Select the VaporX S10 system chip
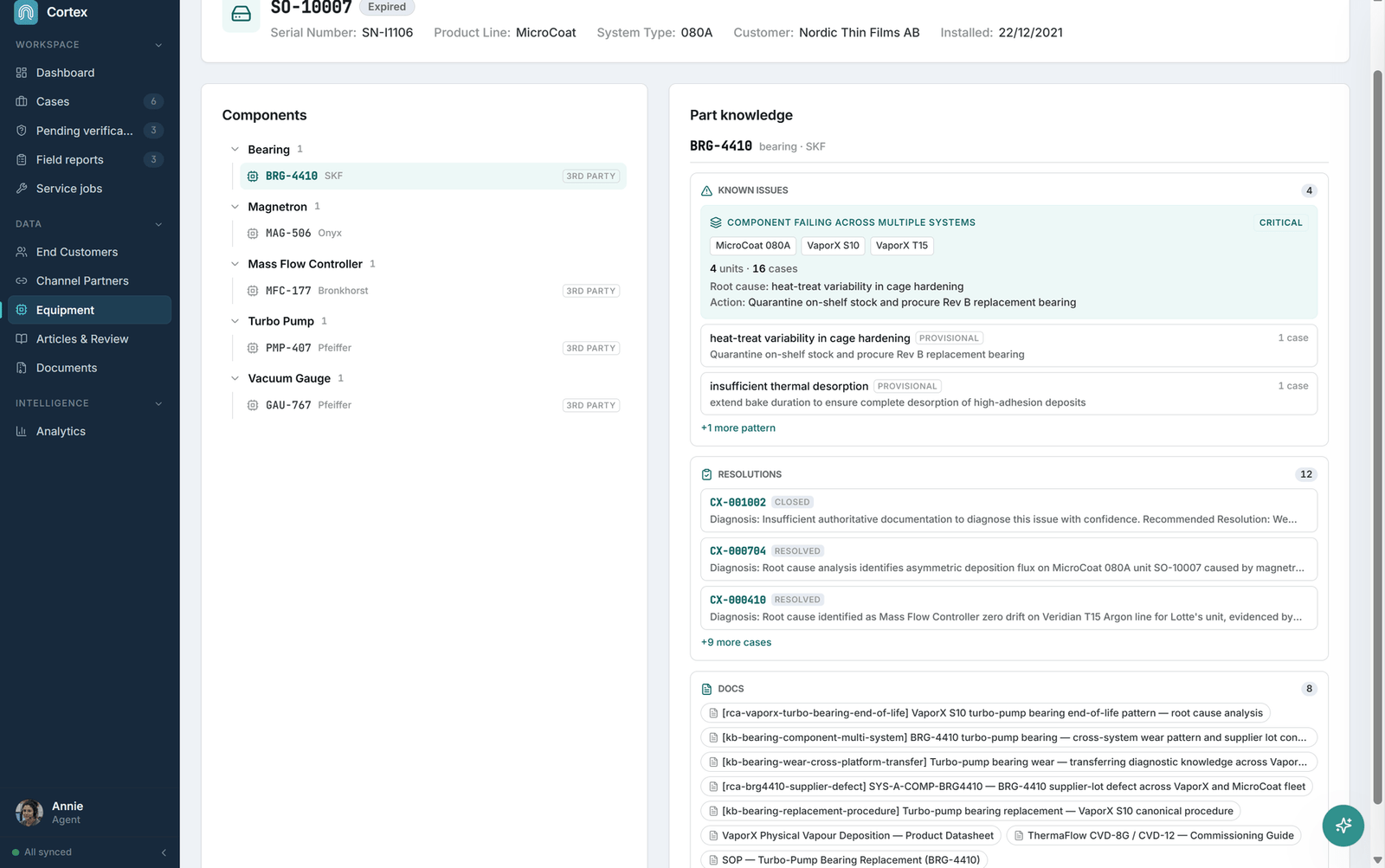Screen dimensions: 1385x868 click(x=833, y=246)
